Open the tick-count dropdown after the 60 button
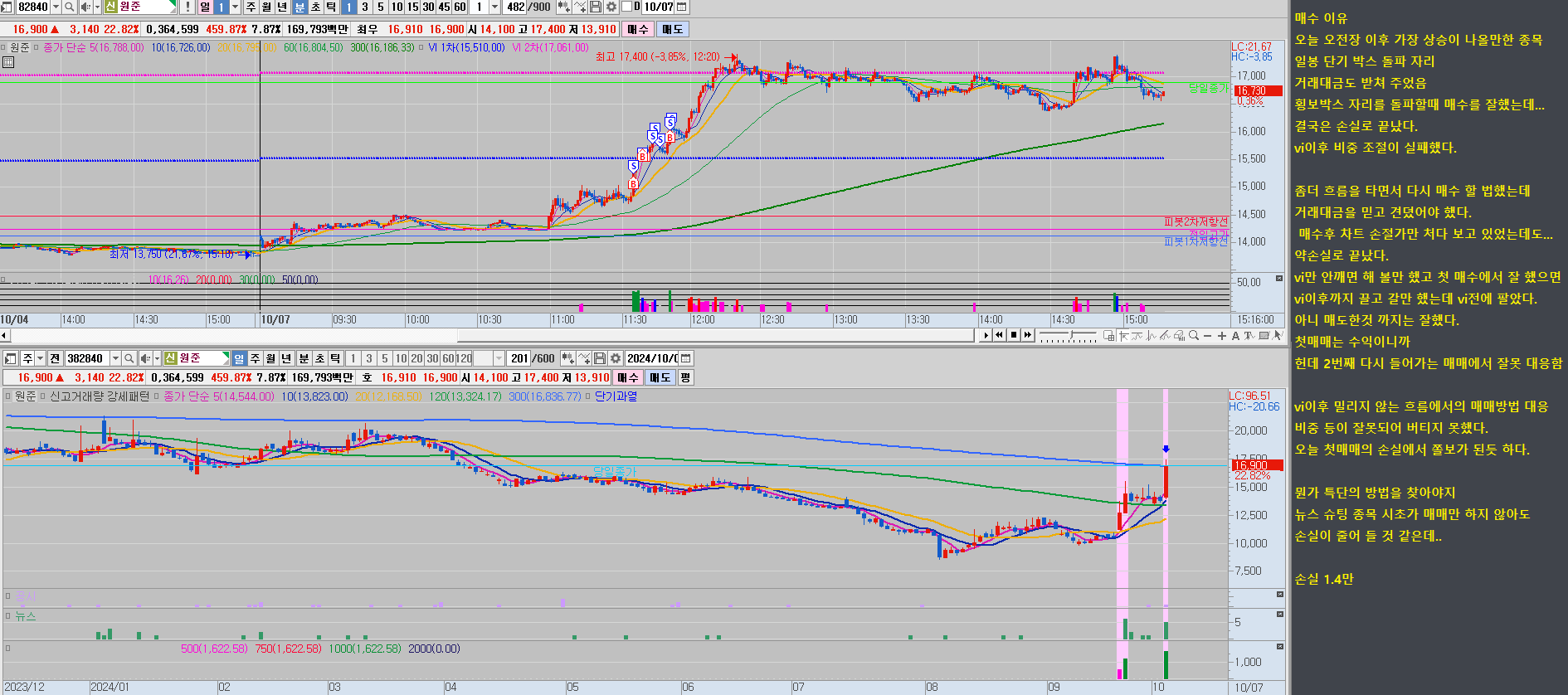Image resolution: width=1568 pixels, height=695 pixels. [494, 7]
